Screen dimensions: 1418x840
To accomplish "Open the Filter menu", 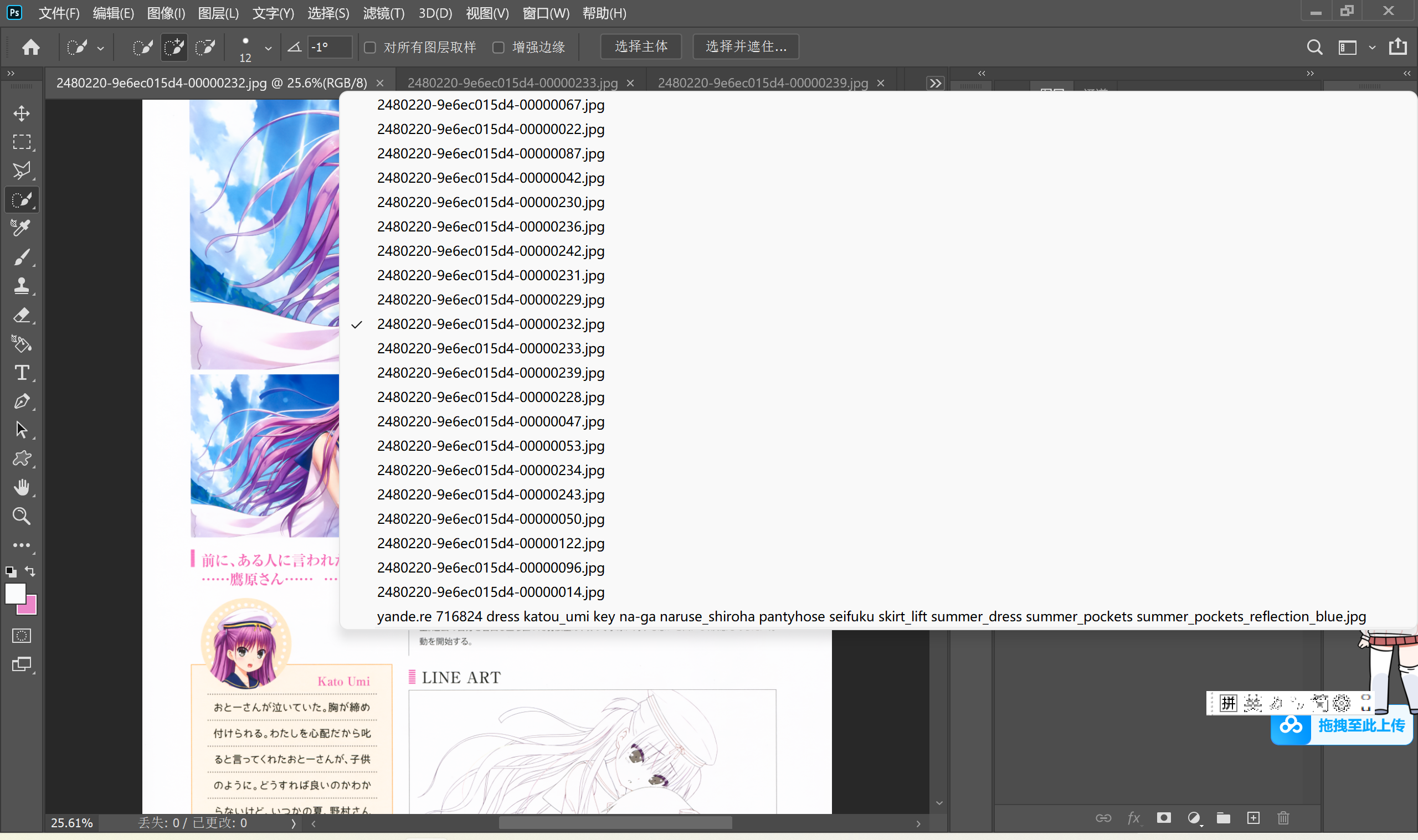I will pyautogui.click(x=384, y=13).
